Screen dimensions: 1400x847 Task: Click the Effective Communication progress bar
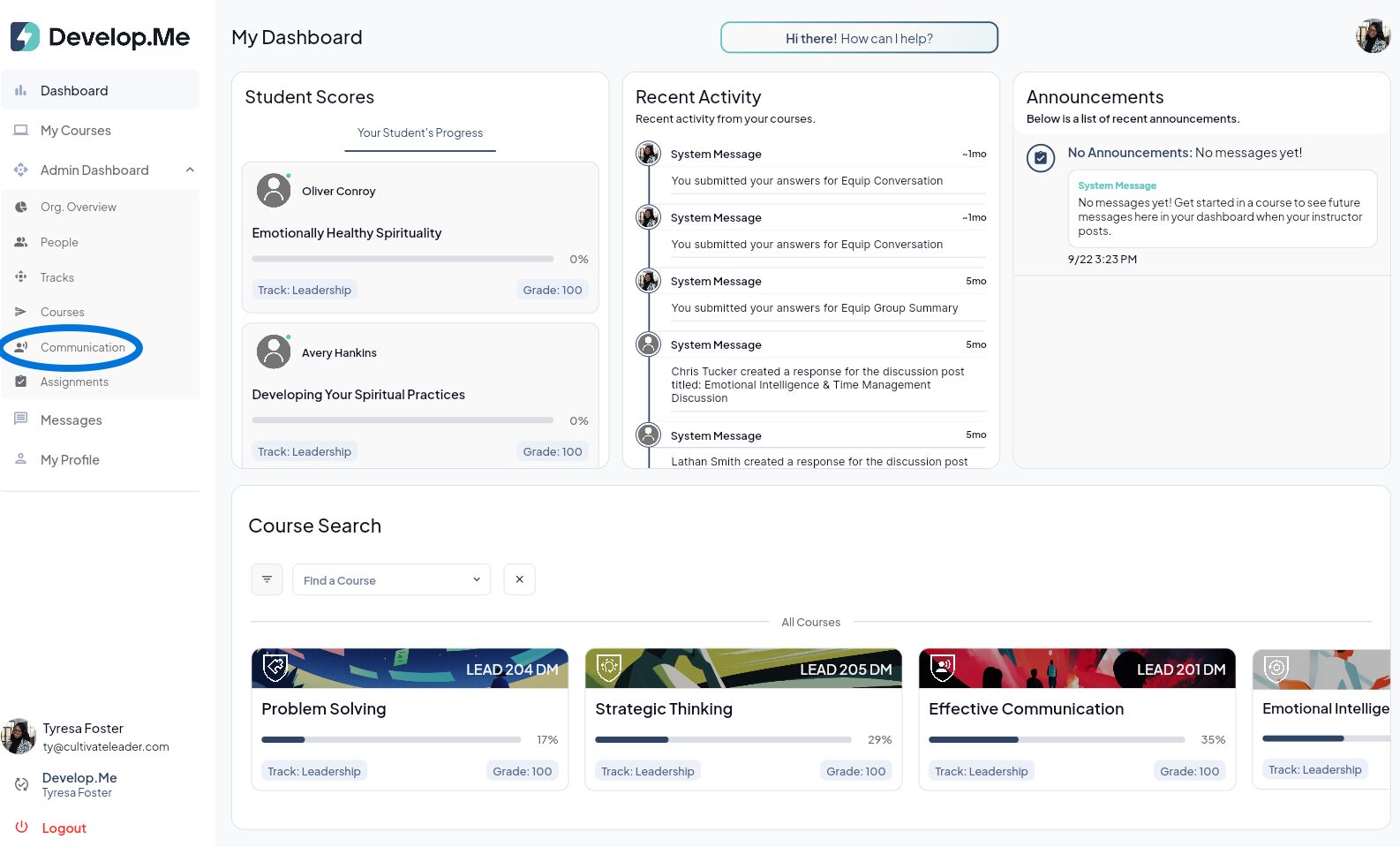pos(1057,739)
